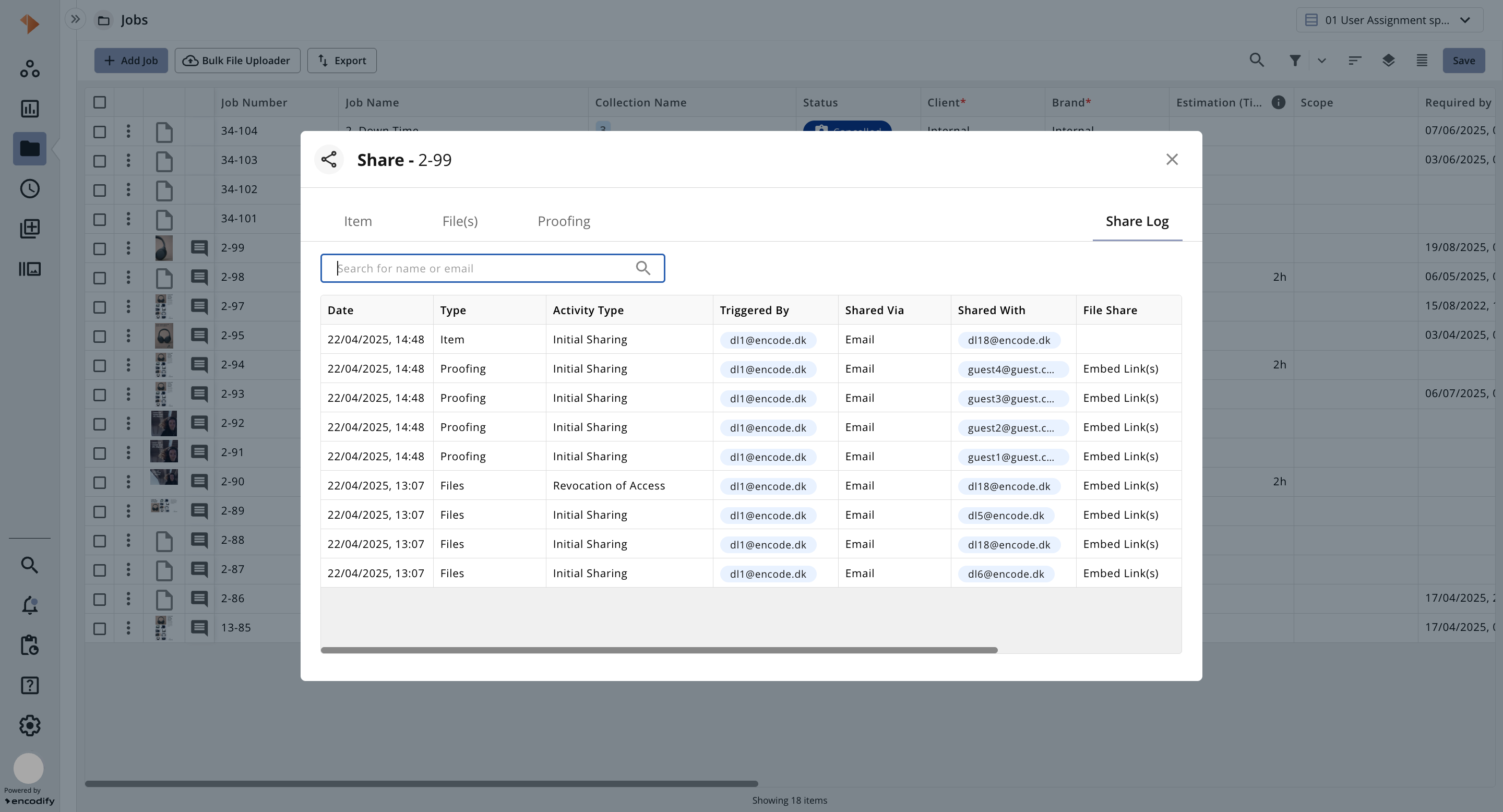1503x812 pixels.
Task: Click the Add Job button
Action: coord(130,60)
